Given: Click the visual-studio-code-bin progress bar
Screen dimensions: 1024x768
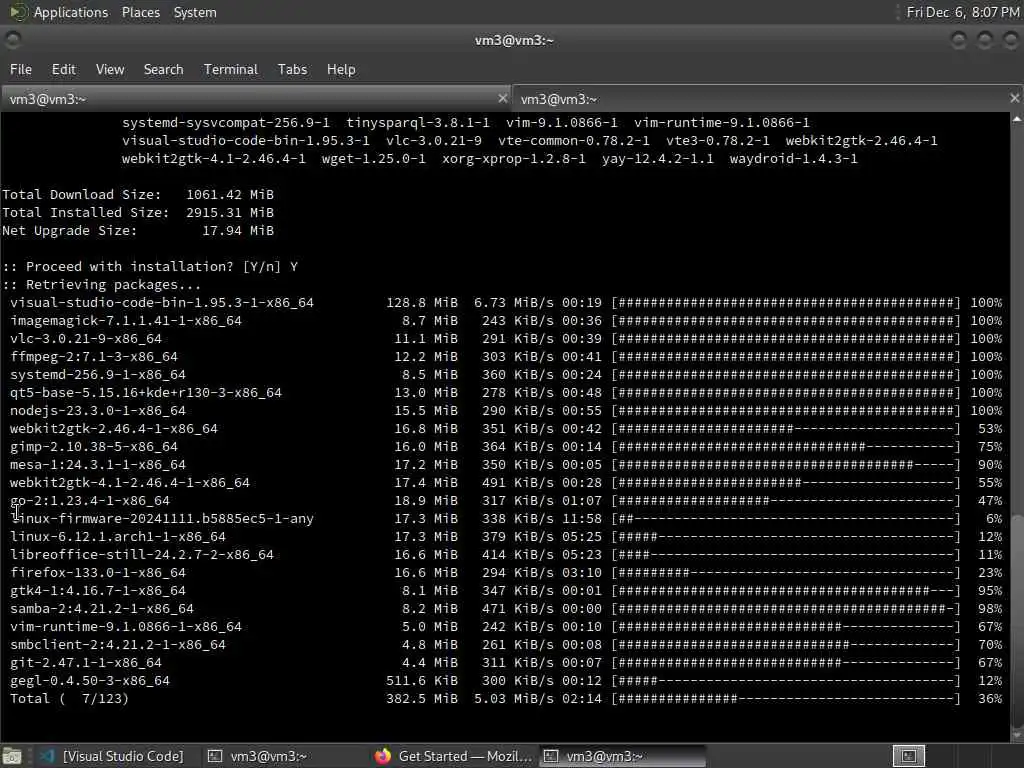Looking at the screenshot, I should pos(786,302).
